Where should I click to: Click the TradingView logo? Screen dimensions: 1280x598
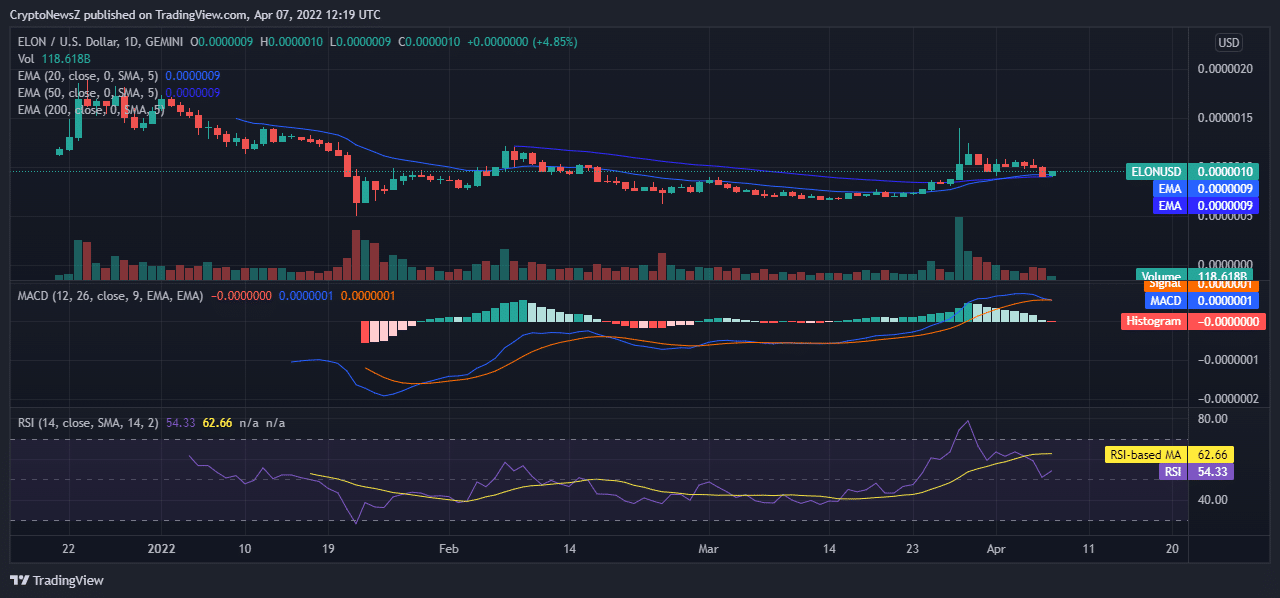(57, 580)
